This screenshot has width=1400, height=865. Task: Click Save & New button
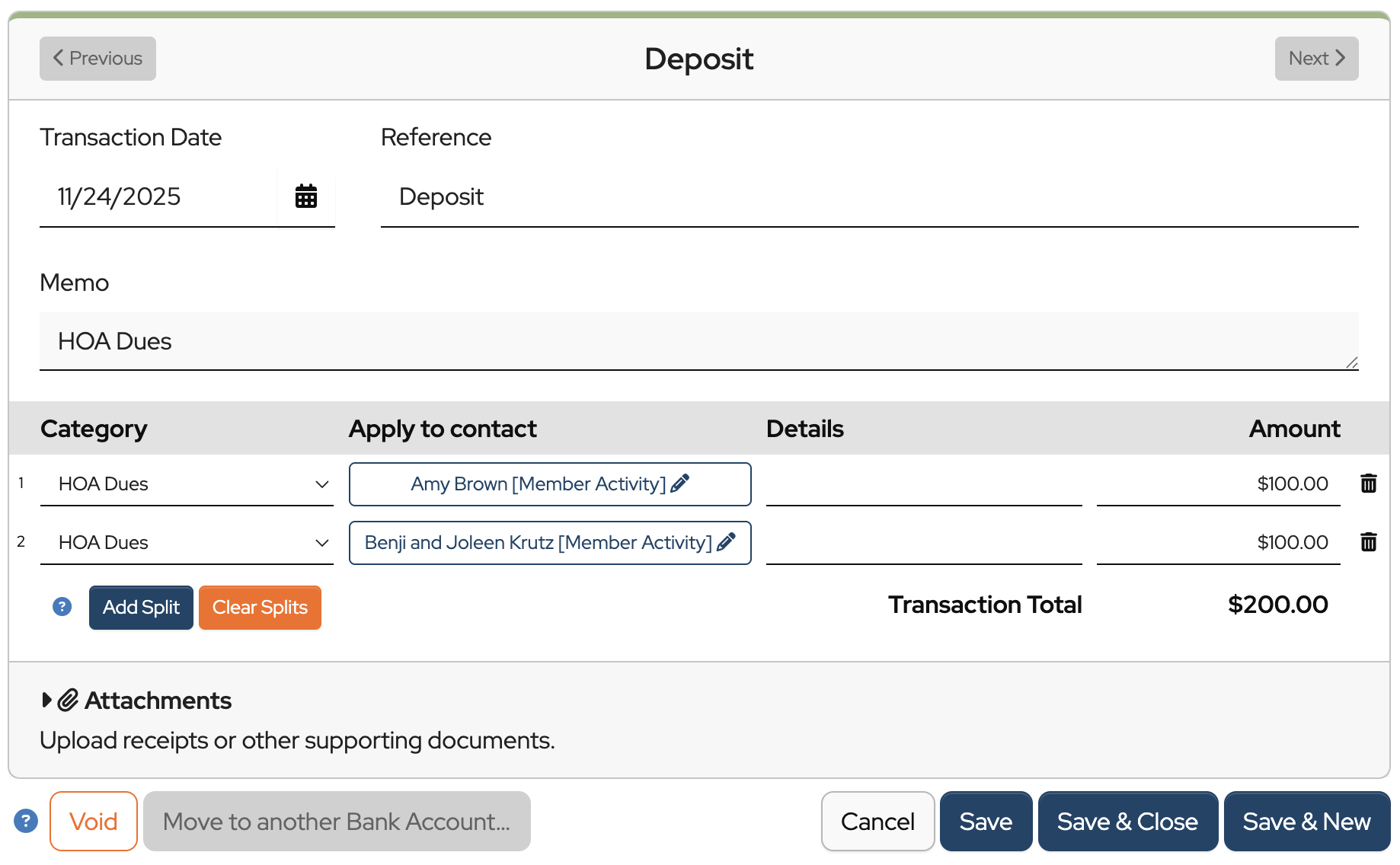(1306, 821)
